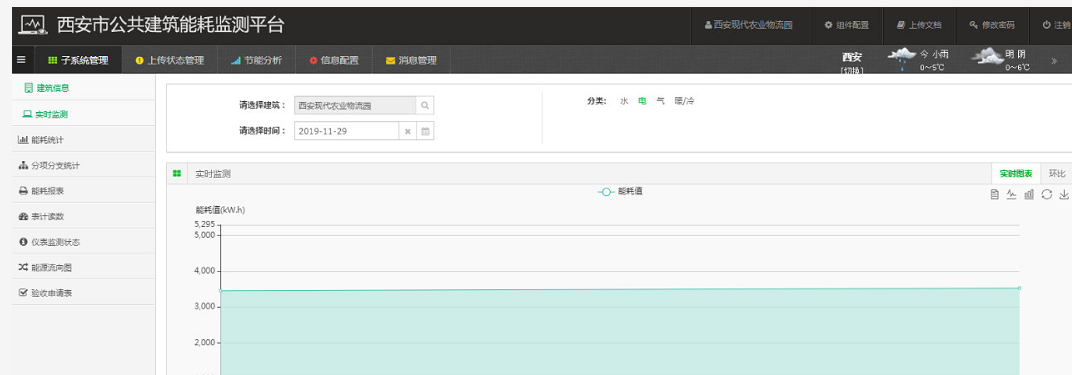Select 气 category
1072x375 pixels.
[660, 101]
